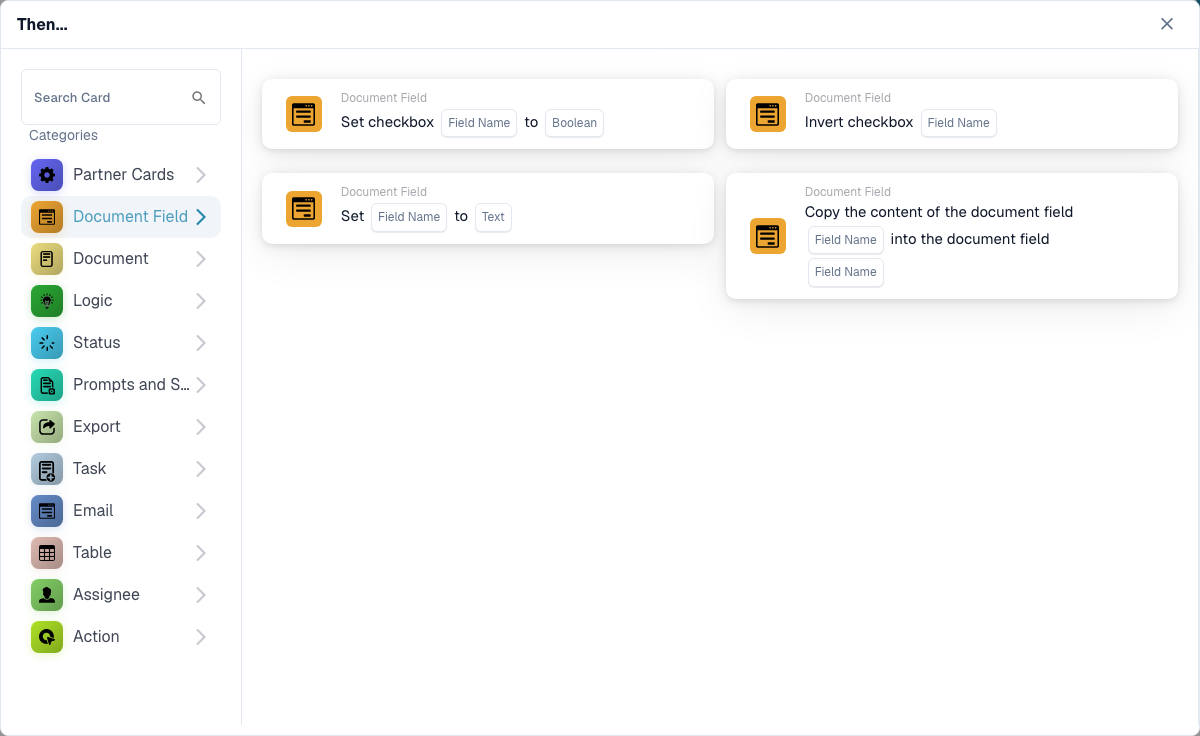Expand Partner Cards chevron
1200x736 pixels.
pyautogui.click(x=201, y=175)
